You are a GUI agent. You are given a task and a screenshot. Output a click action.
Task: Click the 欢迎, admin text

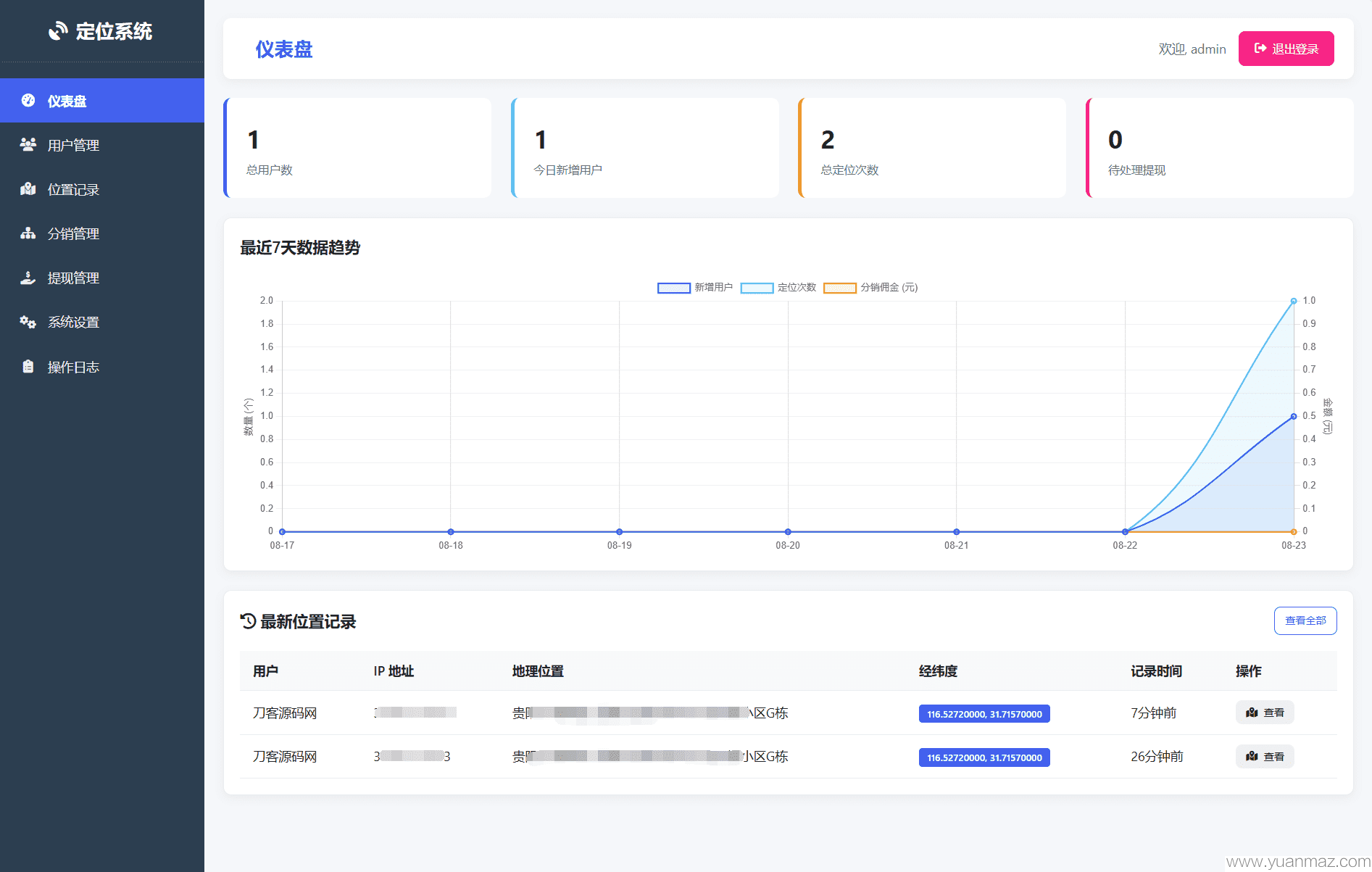pyautogui.click(x=1192, y=49)
